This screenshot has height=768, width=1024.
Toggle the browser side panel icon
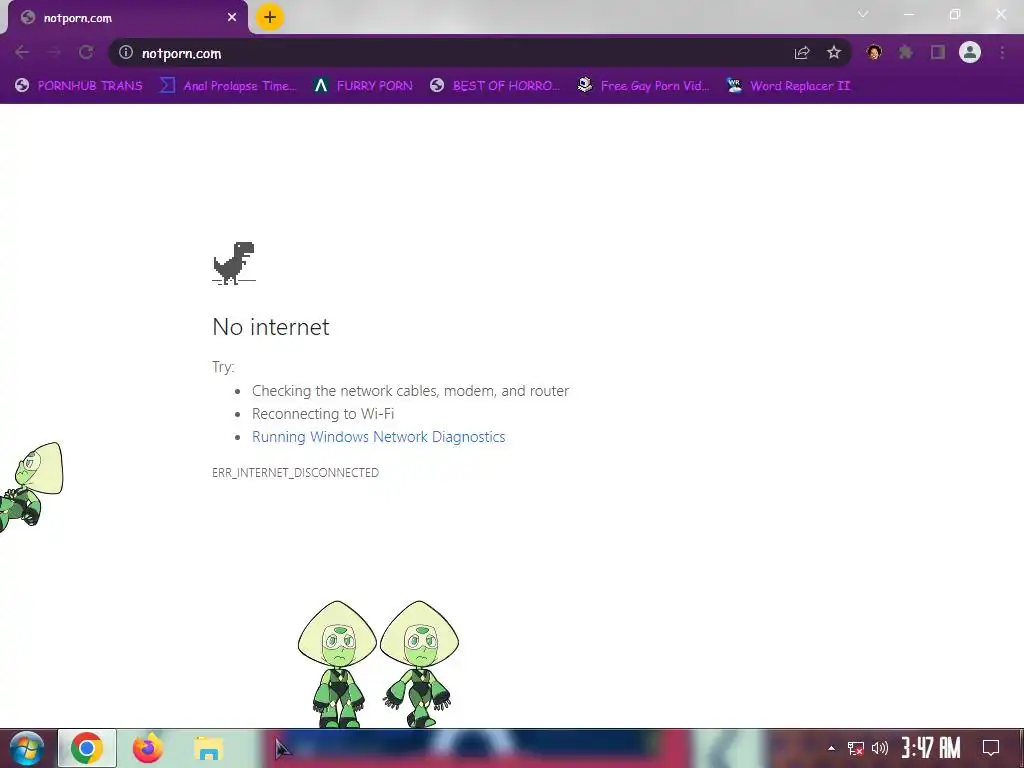(x=938, y=52)
